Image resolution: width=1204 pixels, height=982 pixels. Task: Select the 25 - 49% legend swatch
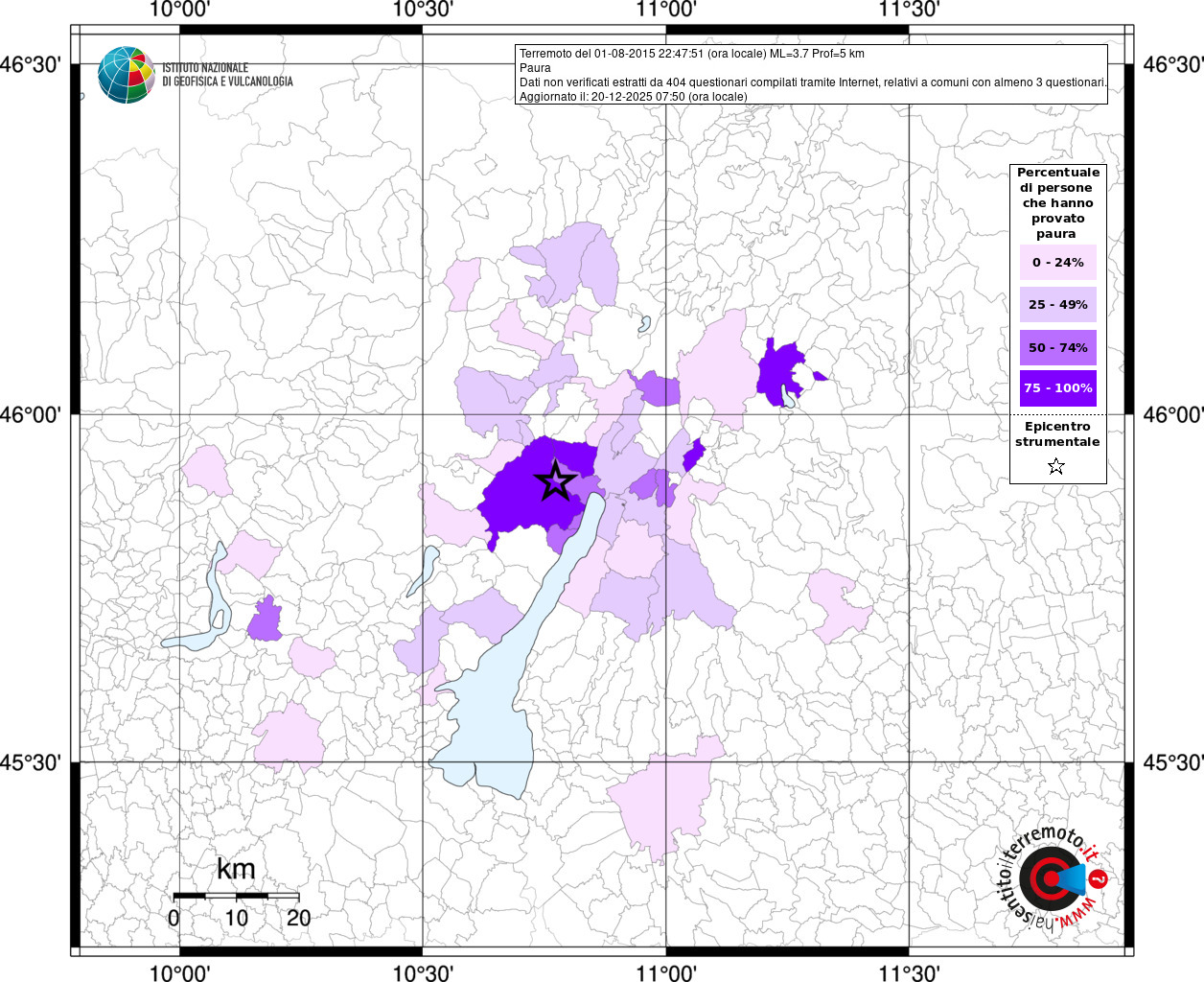click(1057, 304)
